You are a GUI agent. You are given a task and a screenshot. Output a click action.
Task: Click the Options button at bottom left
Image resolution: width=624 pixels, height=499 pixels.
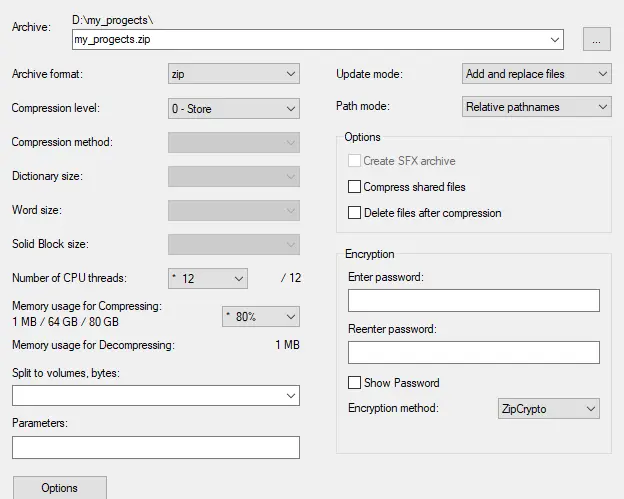[x=60, y=487]
